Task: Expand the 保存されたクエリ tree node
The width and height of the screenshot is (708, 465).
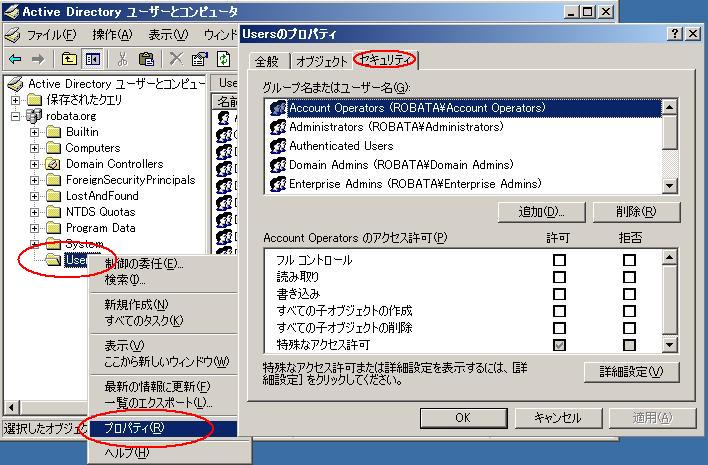Action: point(15,100)
